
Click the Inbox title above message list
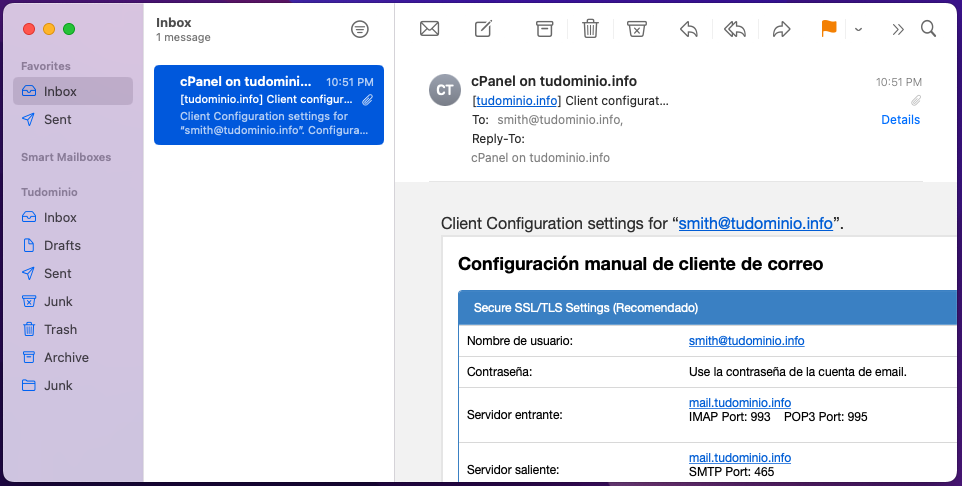point(174,23)
